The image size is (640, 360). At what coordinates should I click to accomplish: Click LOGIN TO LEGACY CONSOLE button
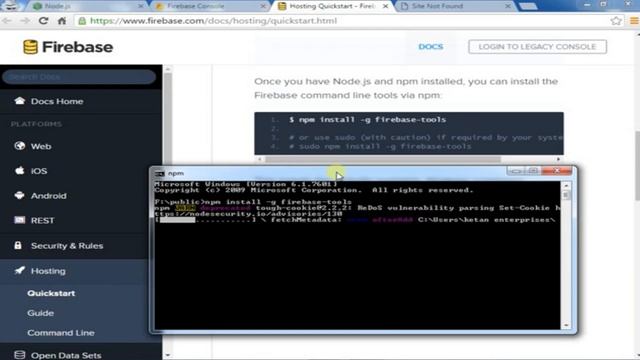click(x=537, y=47)
